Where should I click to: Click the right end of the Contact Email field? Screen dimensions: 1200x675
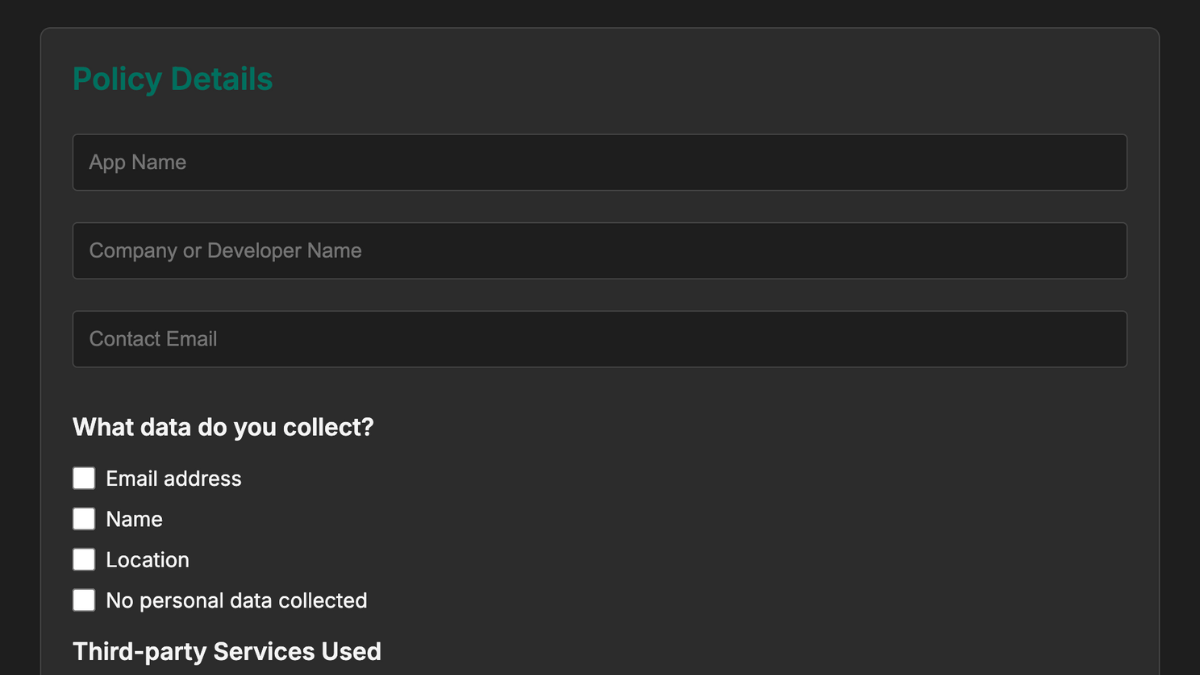[x=1100, y=339]
